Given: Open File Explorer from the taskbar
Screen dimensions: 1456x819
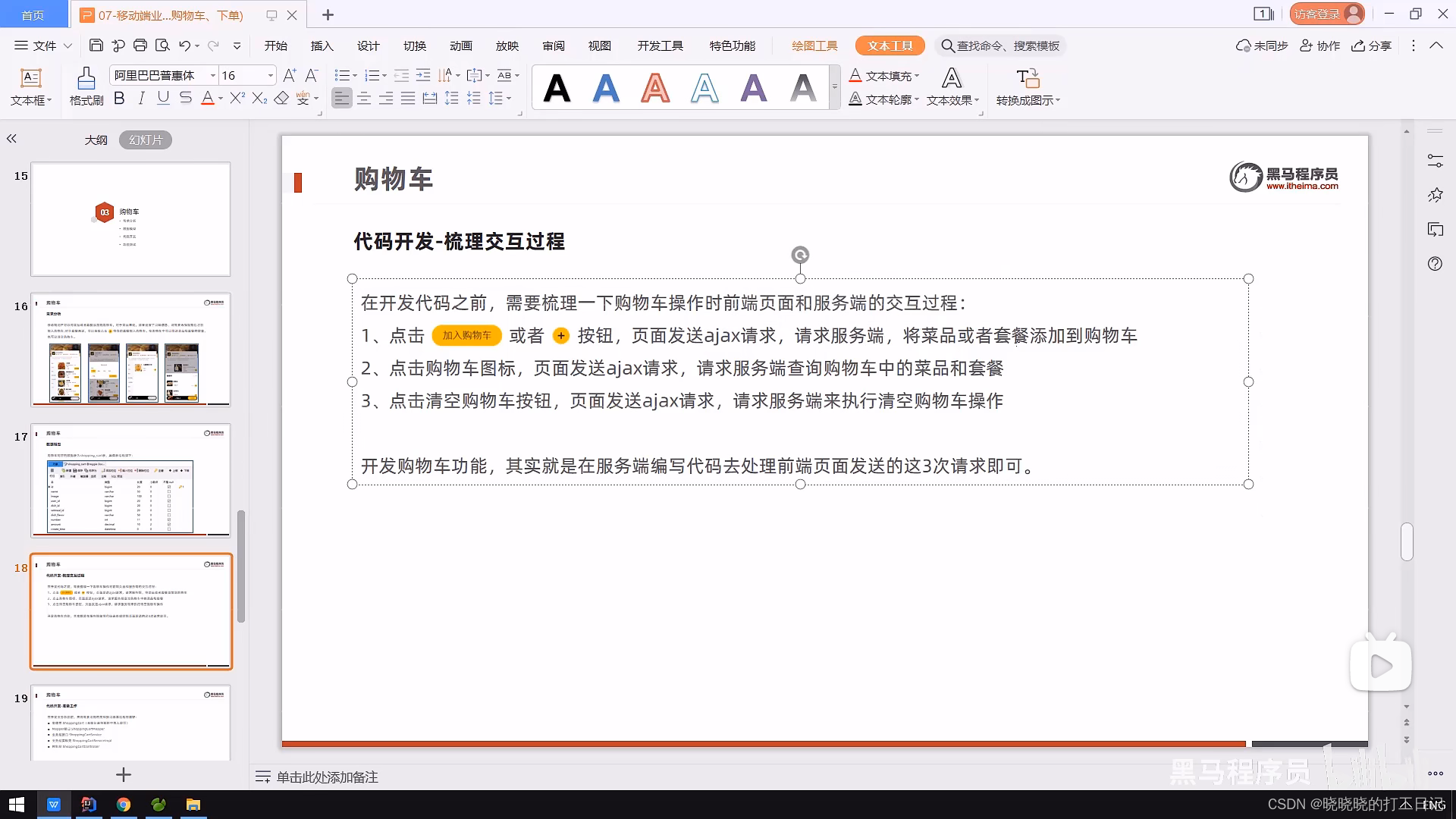Looking at the screenshot, I should pos(193,805).
